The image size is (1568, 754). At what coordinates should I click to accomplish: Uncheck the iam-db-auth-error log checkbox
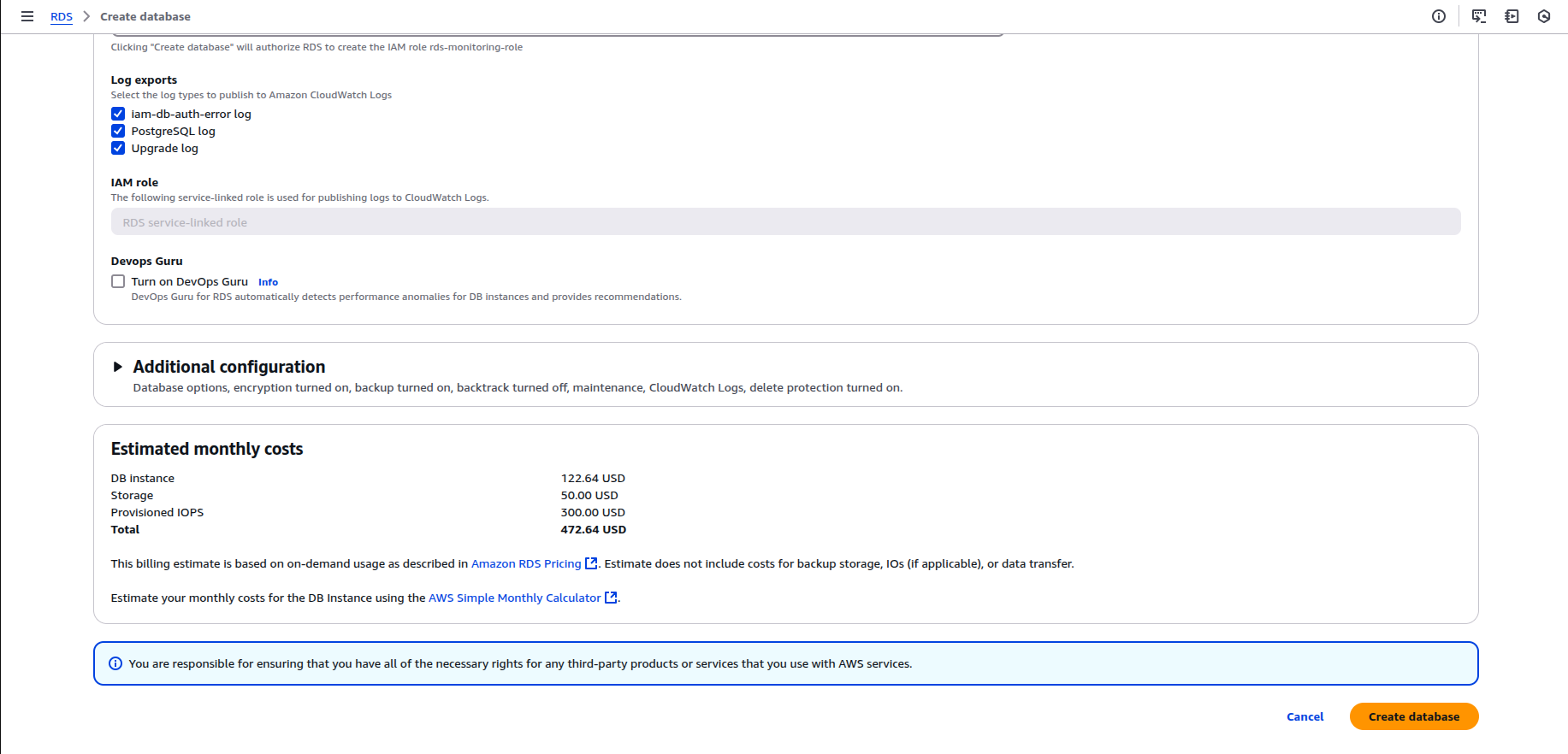(x=118, y=114)
